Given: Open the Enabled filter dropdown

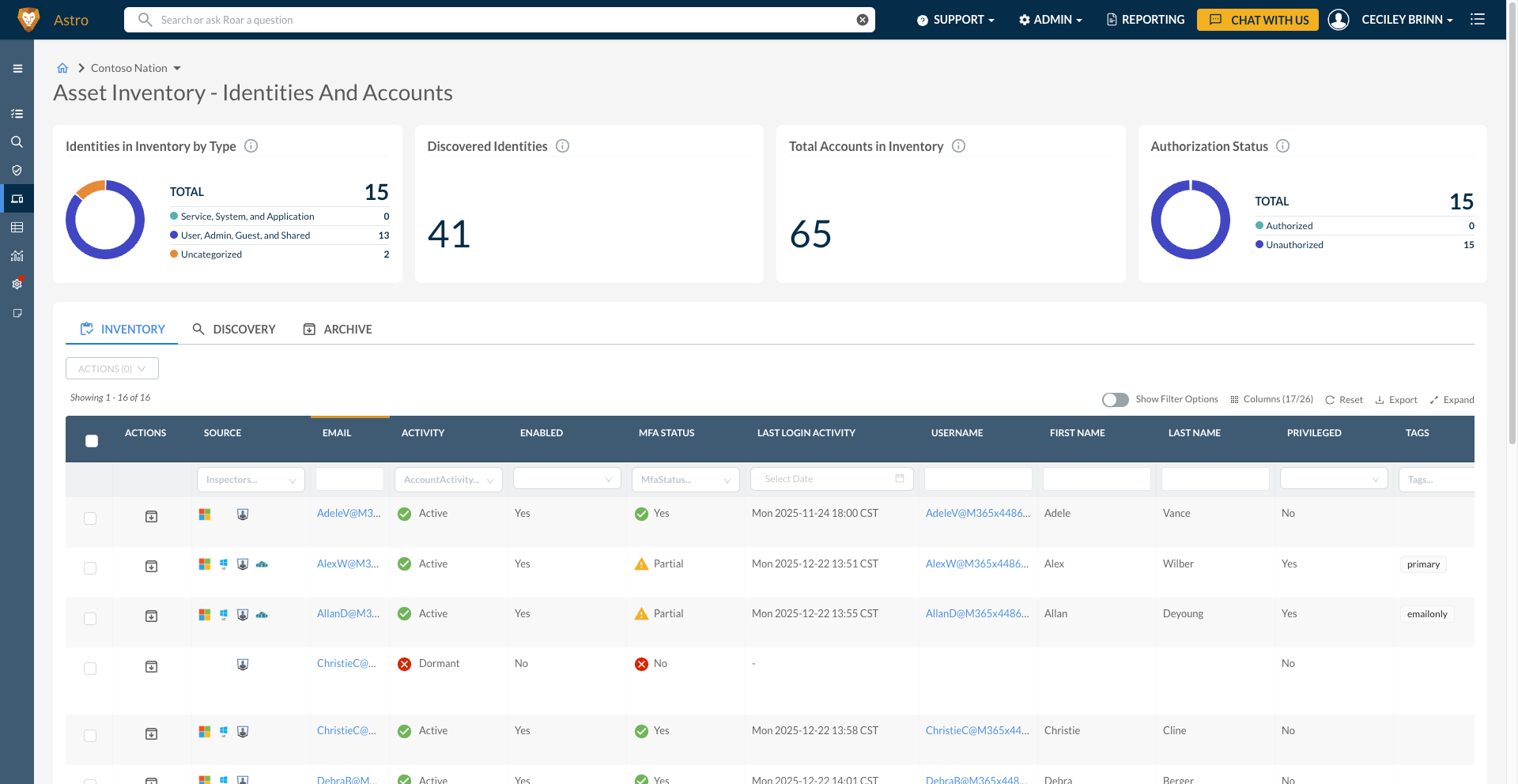Looking at the screenshot, I should tap(567, 479).
